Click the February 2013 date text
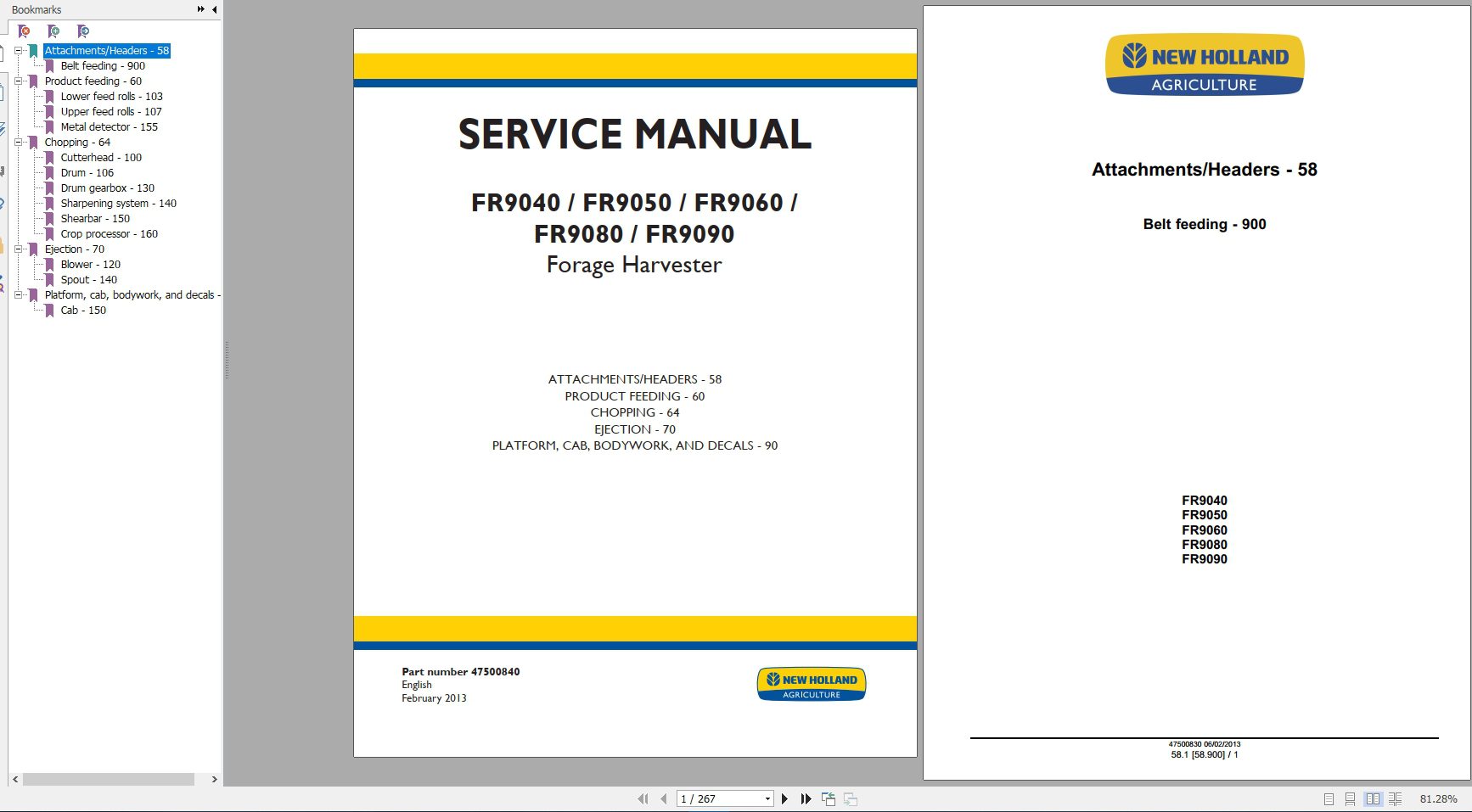This screenshot has height=812, width=1472. 434,698
